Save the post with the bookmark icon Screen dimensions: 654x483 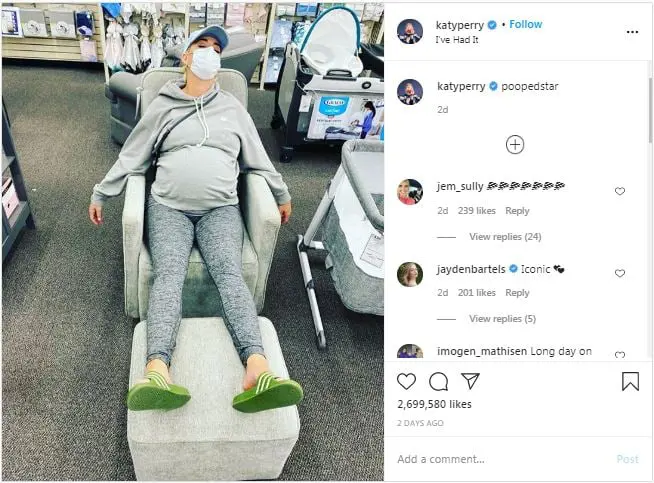tap(630, 381)
